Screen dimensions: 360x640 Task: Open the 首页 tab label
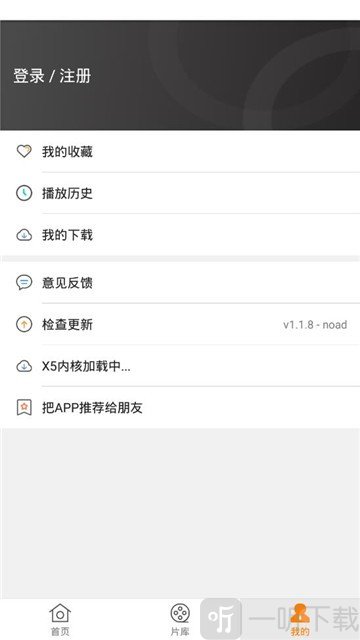[60, 632]
